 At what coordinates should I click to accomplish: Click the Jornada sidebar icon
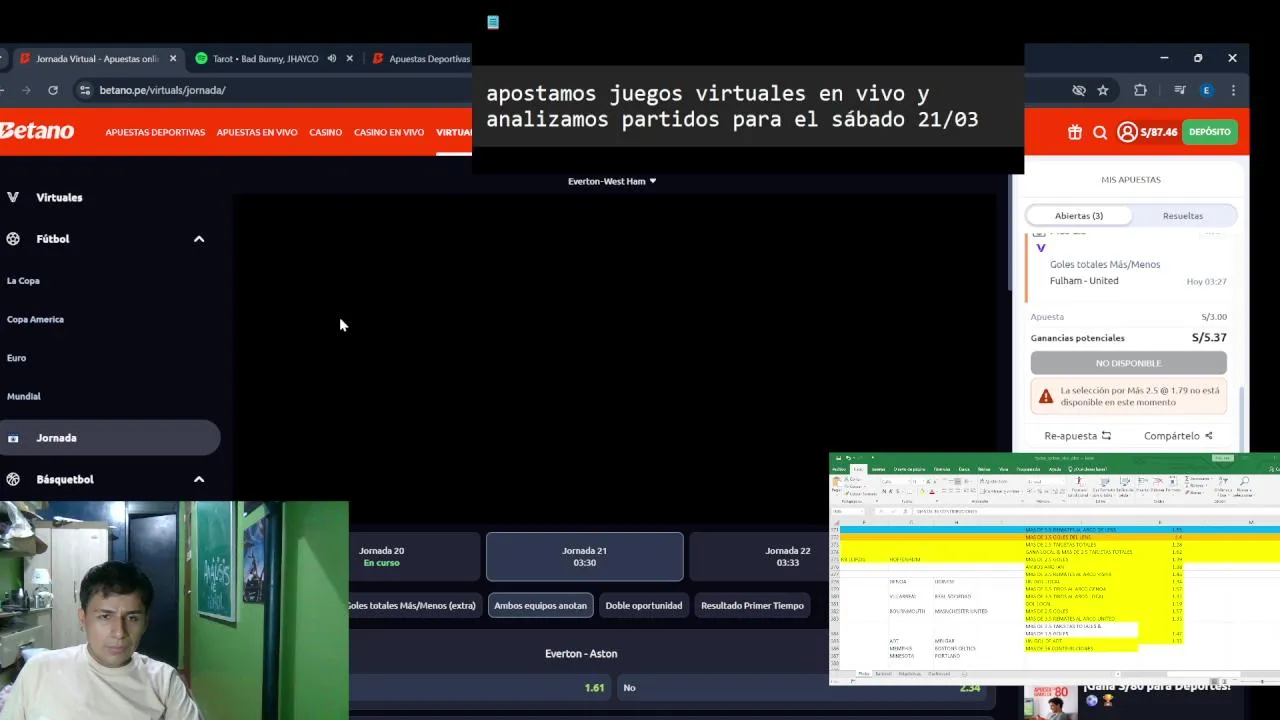click(13, 438)
